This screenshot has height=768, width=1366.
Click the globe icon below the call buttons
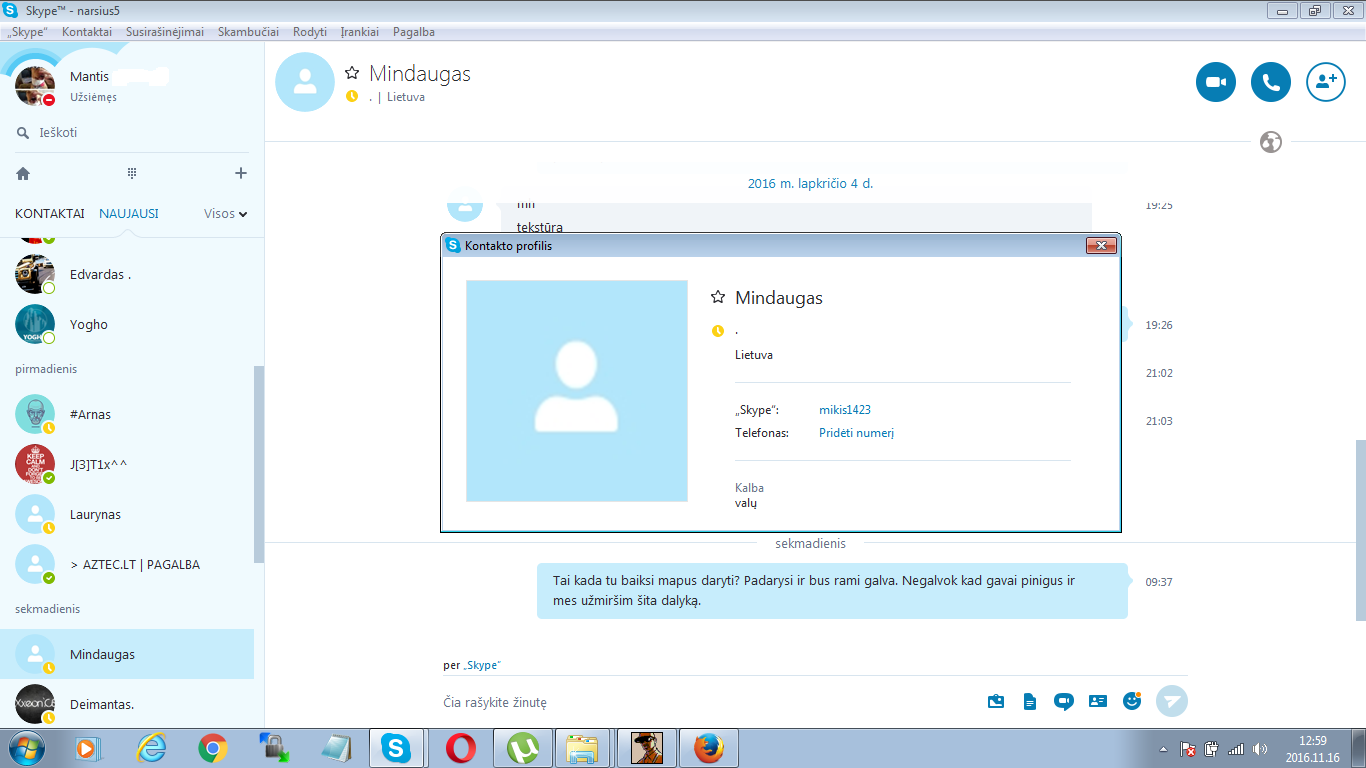(1270, 142)
